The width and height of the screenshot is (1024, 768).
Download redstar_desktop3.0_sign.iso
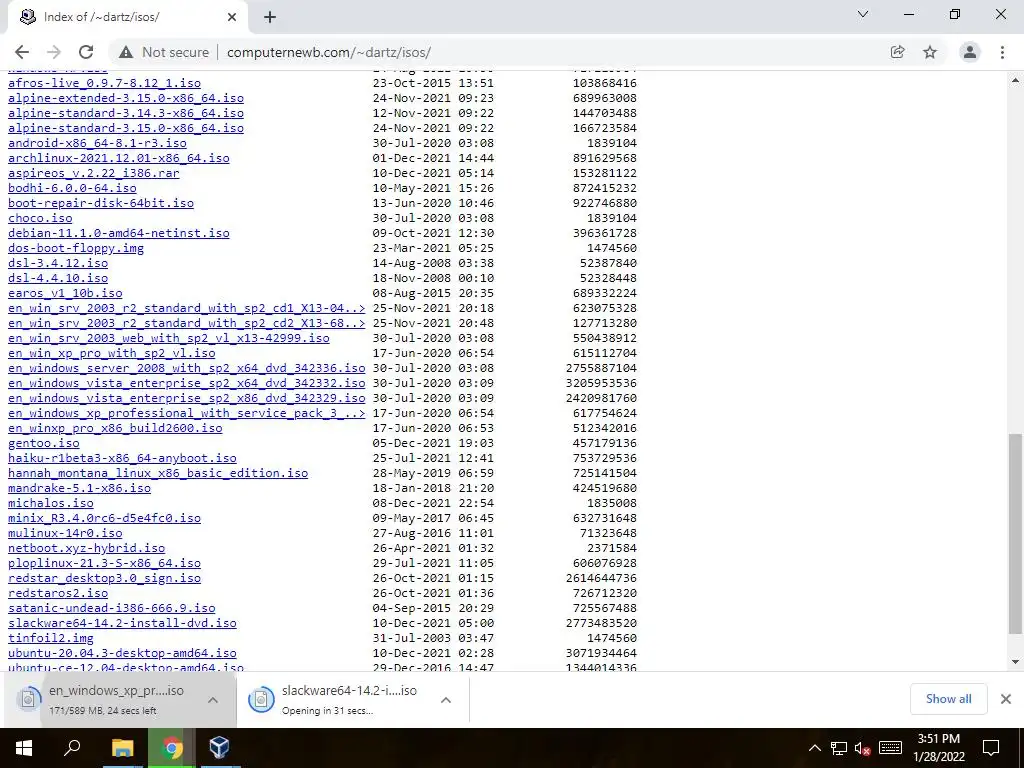tap(104, 579)
